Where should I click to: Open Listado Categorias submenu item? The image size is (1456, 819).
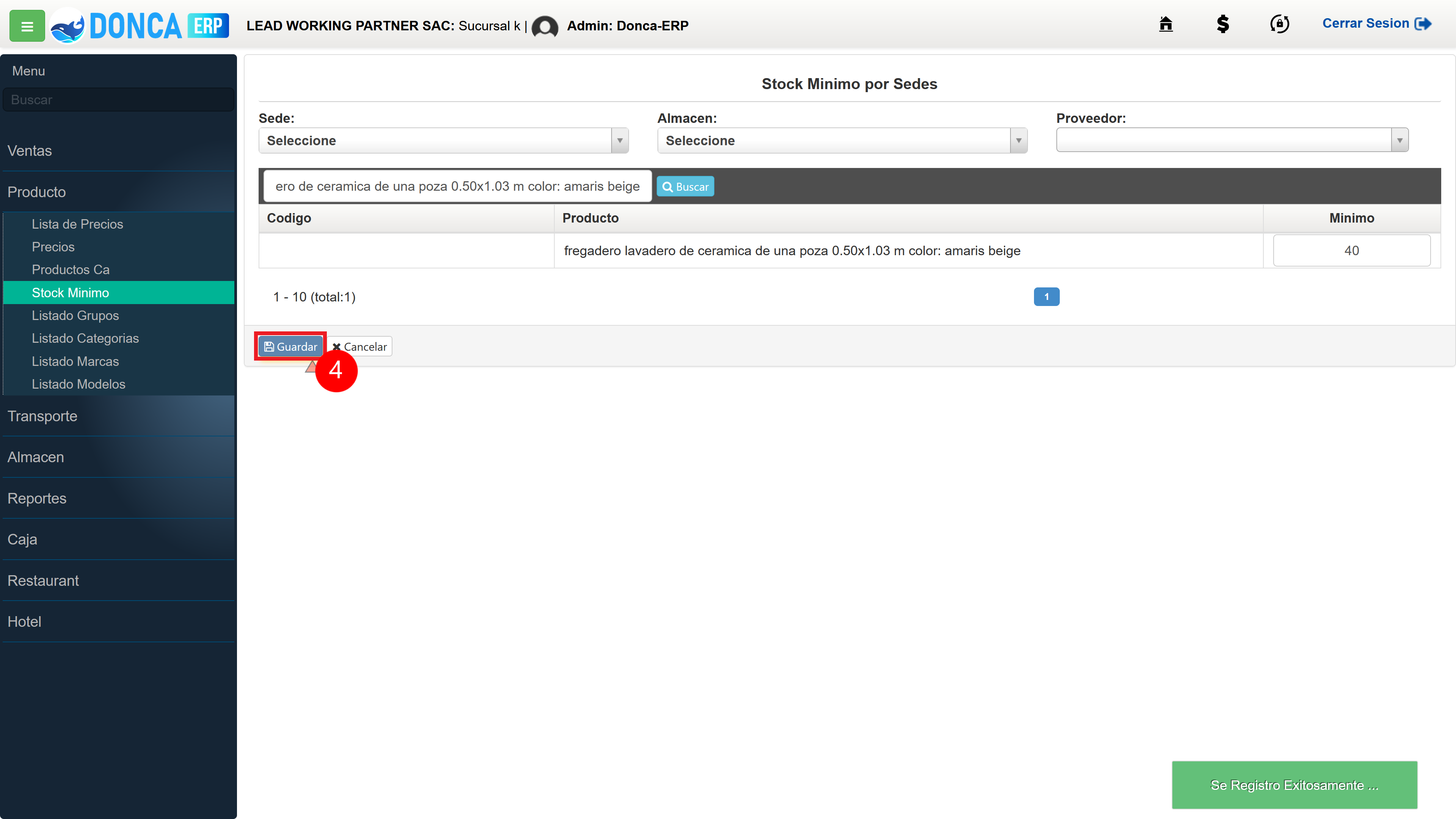point(85,338)
